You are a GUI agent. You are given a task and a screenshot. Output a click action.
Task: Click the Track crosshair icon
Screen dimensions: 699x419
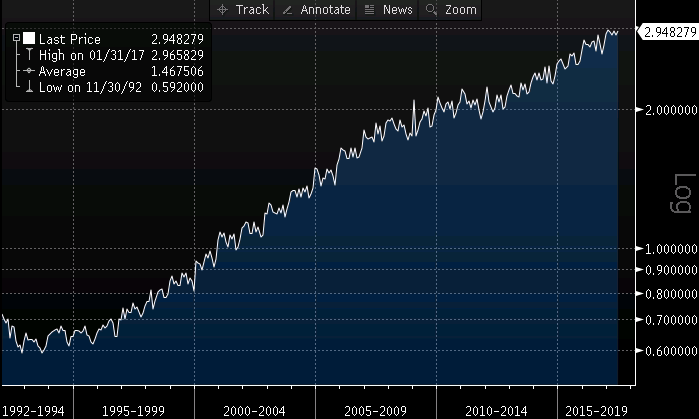coord(222,9)
